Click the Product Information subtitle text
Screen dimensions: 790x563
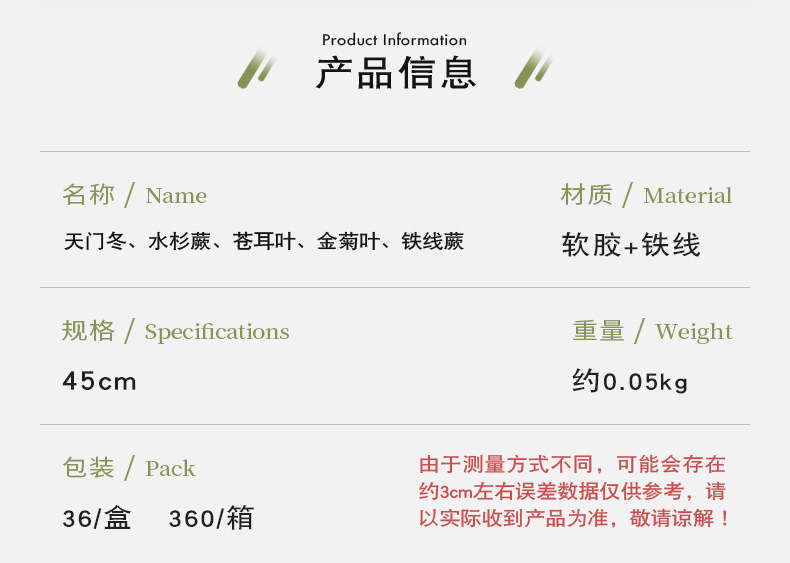point(394,40)
